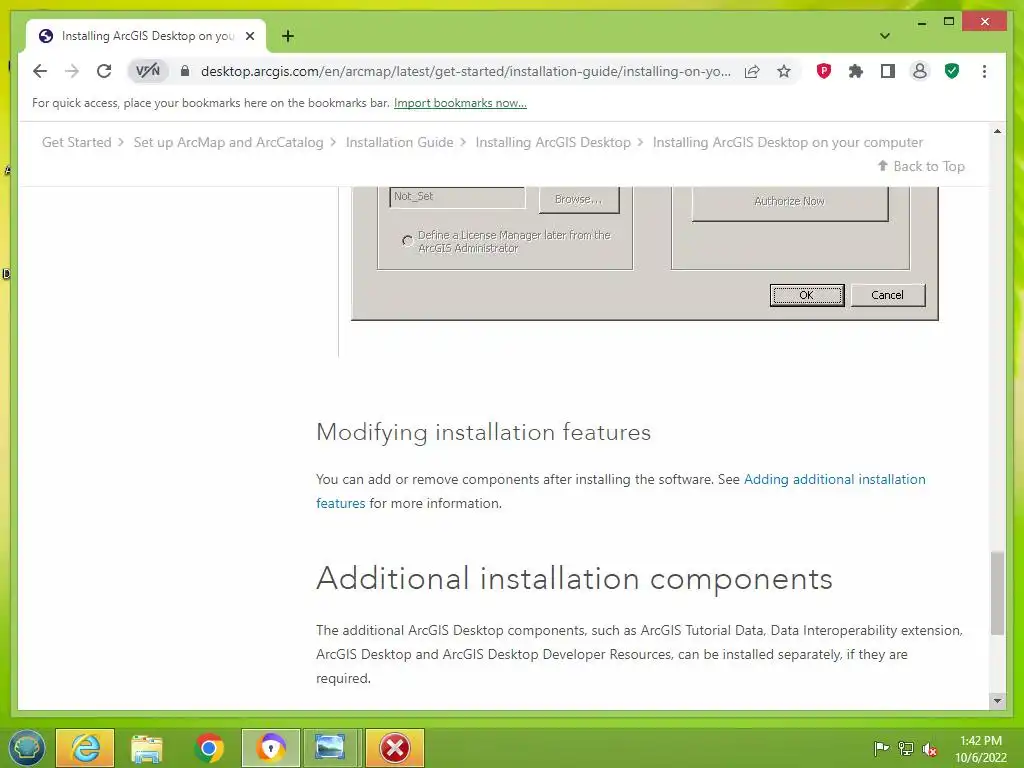Click the forward navigation arrow
Screen dimensions: 1024x768
tap(72, 71)
